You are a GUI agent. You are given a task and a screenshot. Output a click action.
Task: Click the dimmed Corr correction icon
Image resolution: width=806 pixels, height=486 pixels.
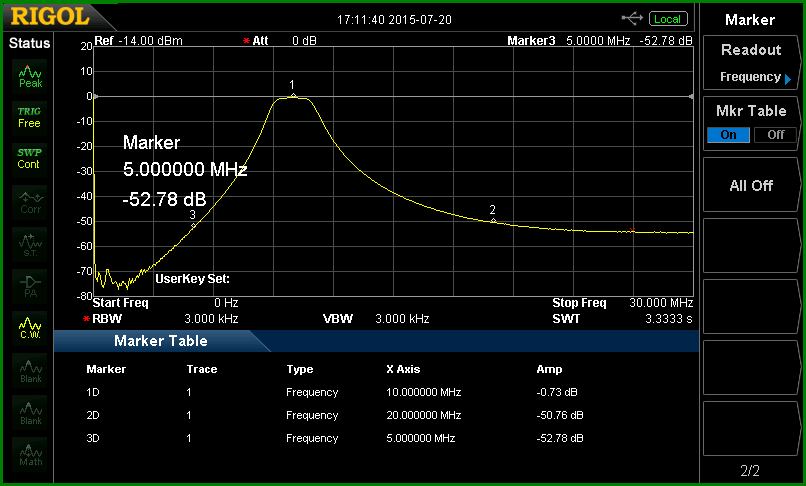[x=30, y=203]
